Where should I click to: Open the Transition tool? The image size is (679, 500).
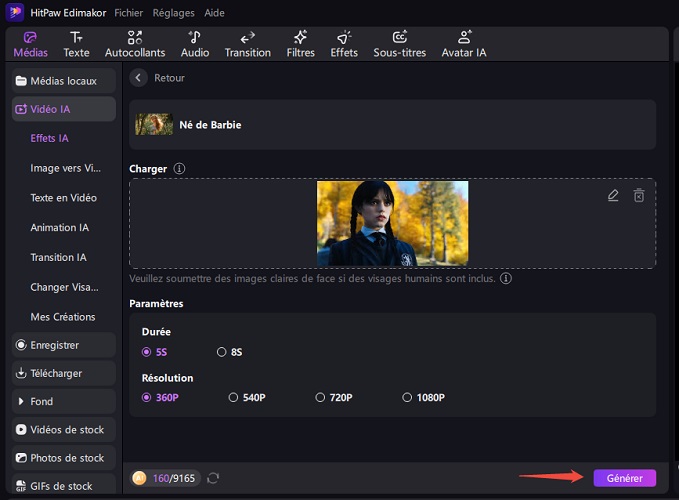247,44
